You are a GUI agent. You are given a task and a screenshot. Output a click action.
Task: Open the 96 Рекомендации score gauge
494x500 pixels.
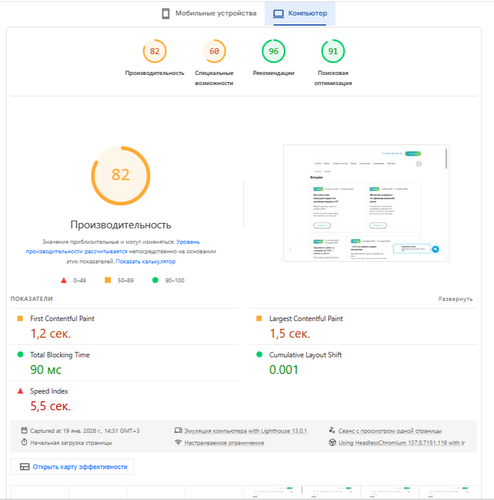click(273, 51)
